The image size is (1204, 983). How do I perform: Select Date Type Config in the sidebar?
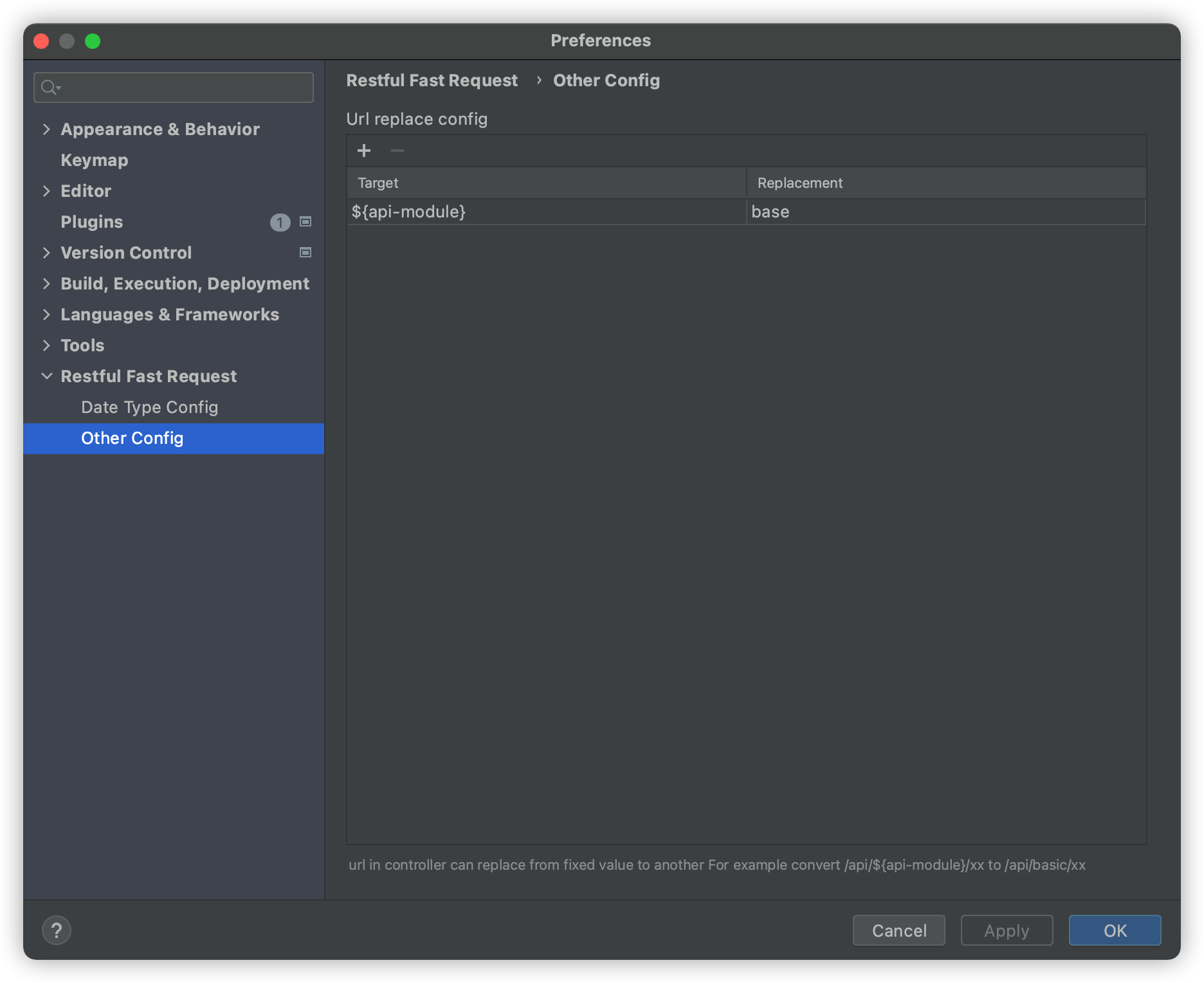tap(149, 407)
